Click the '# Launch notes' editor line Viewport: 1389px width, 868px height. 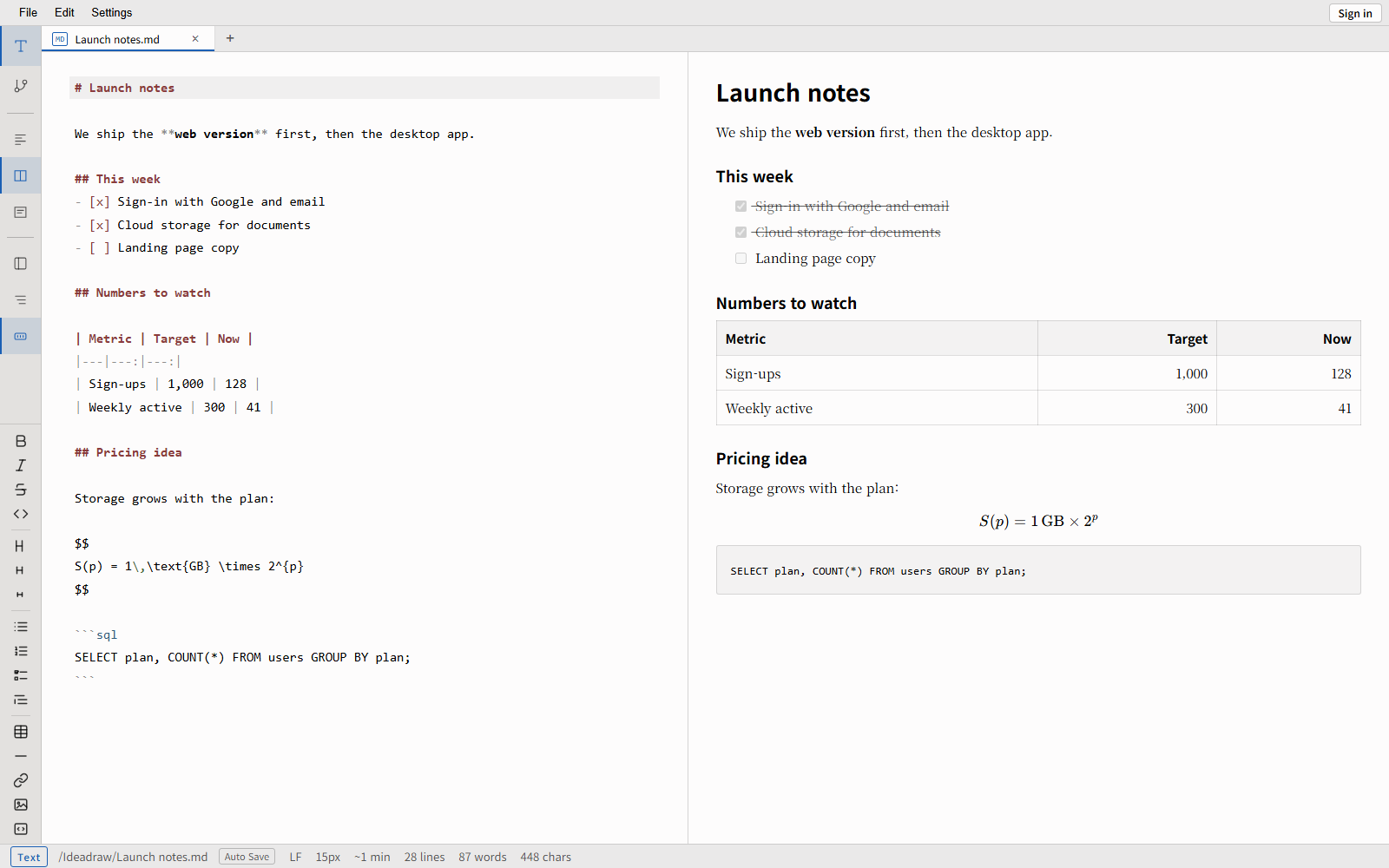(365, 88)
